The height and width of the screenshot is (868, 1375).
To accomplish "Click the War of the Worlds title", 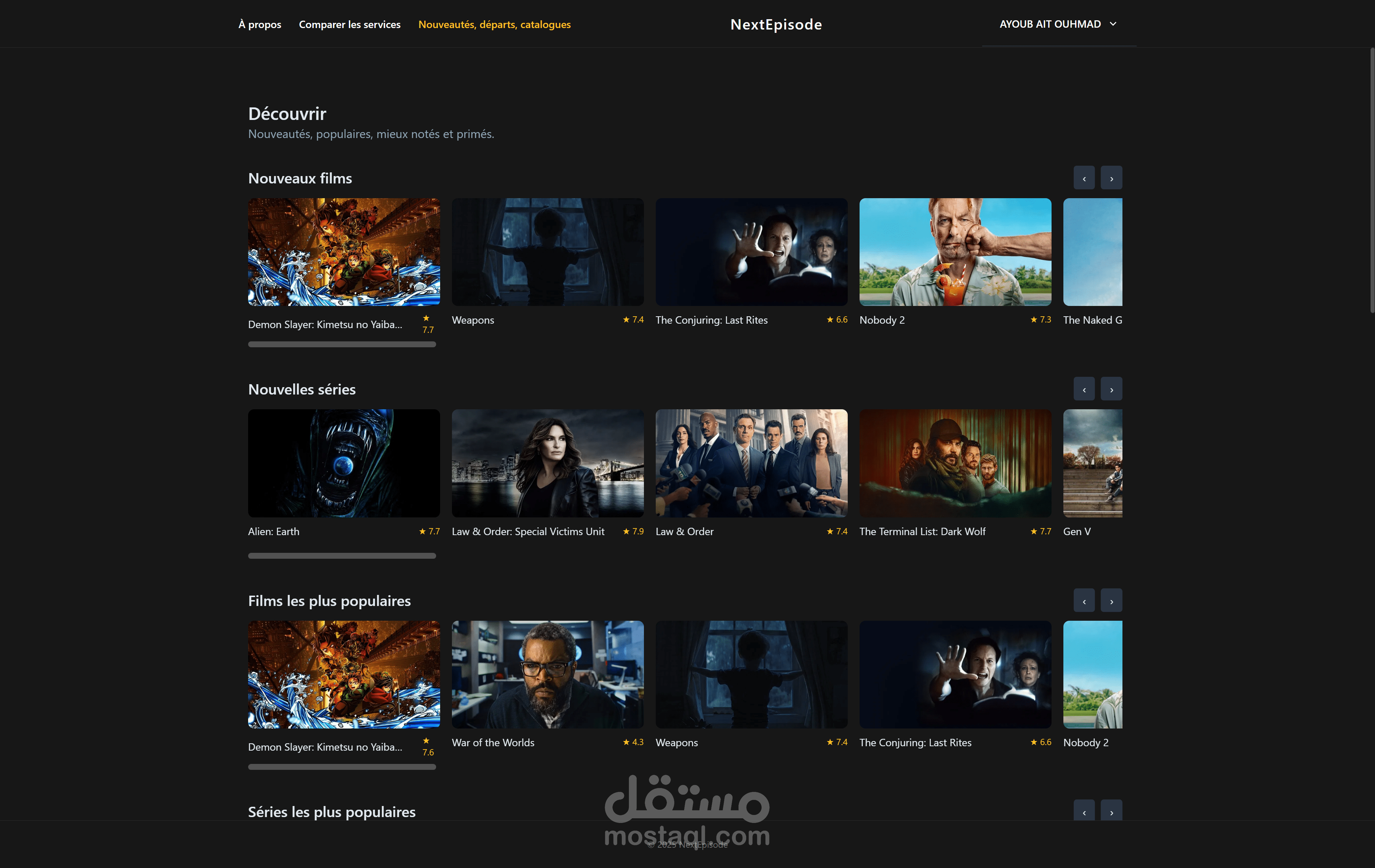I will (x=493, y=743).
